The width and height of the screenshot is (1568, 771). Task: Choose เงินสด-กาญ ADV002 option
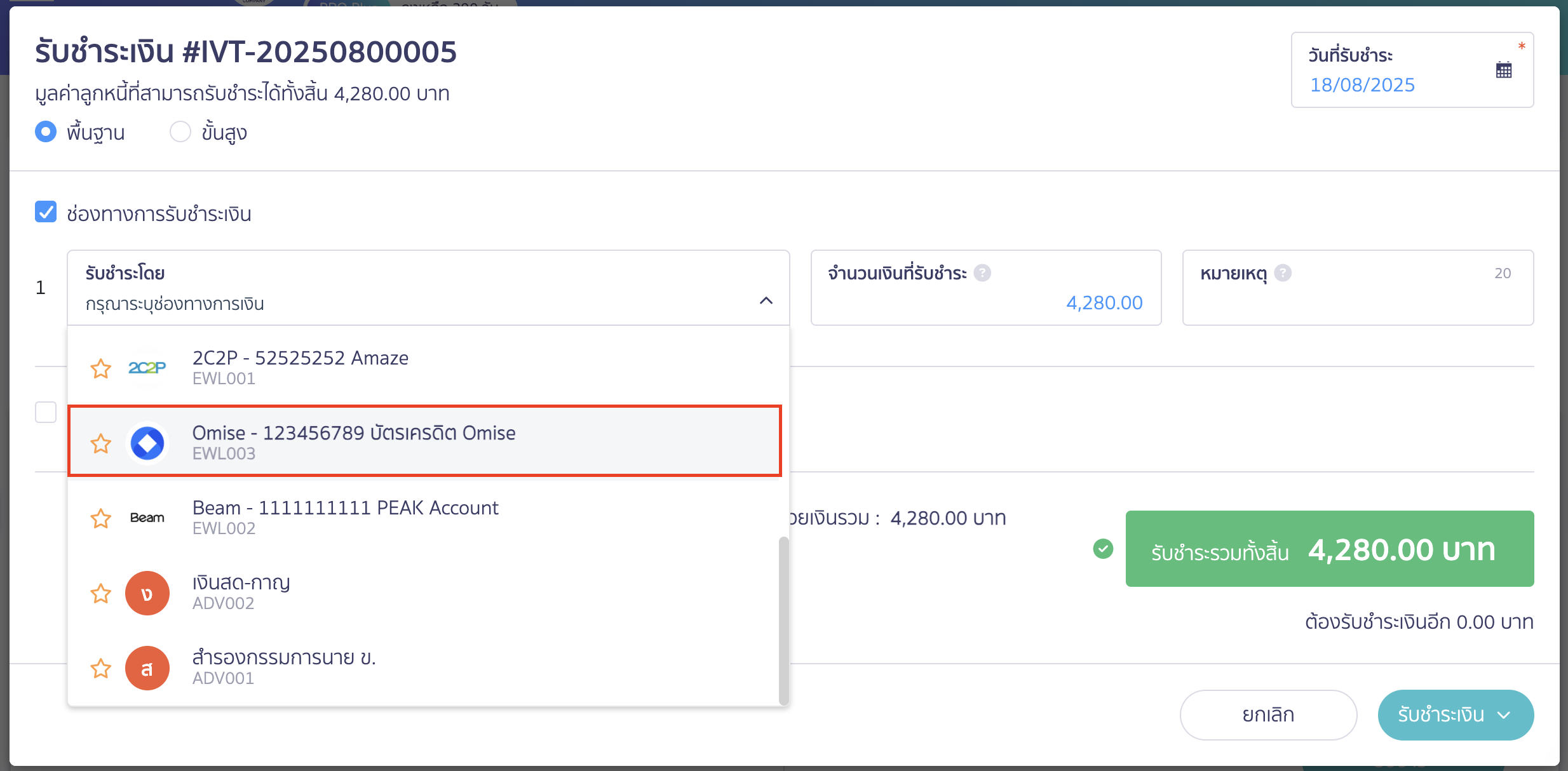[x=424, y=593]
